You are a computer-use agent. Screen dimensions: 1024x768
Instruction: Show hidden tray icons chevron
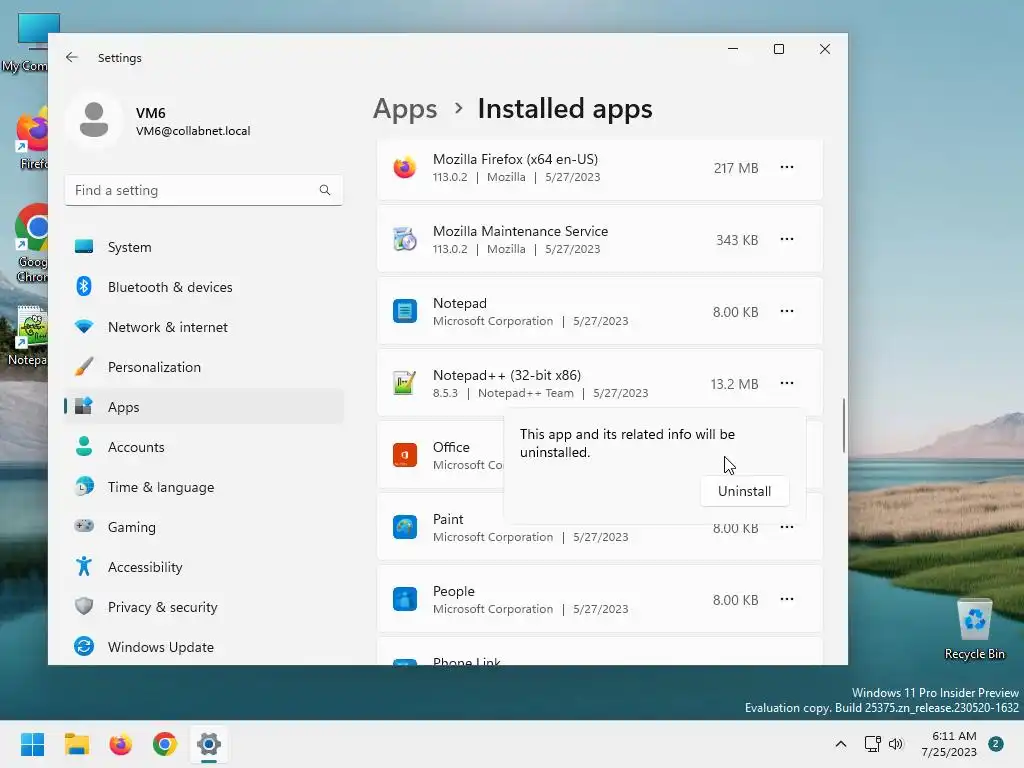[841, 744]
